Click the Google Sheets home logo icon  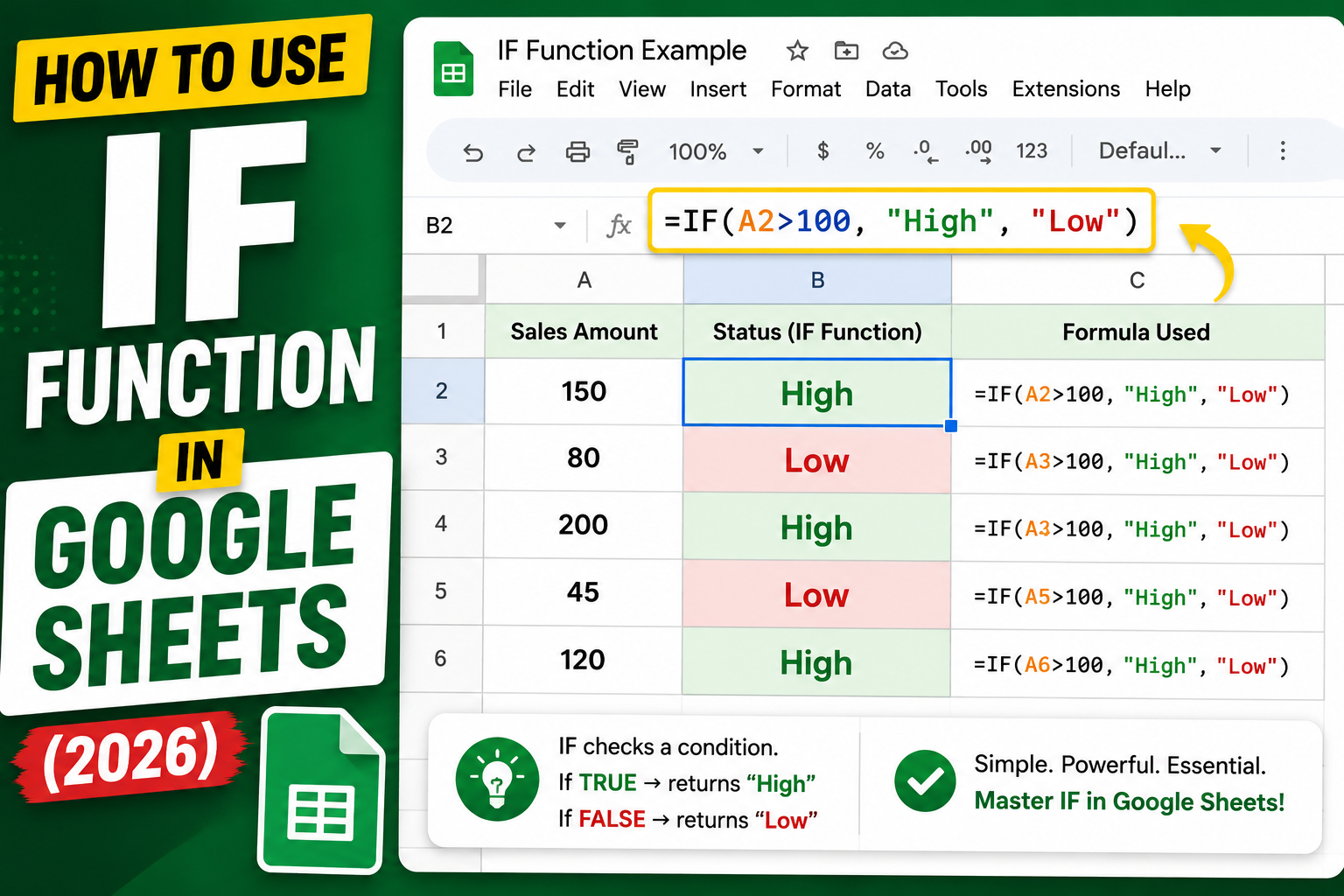coord(453,69)
